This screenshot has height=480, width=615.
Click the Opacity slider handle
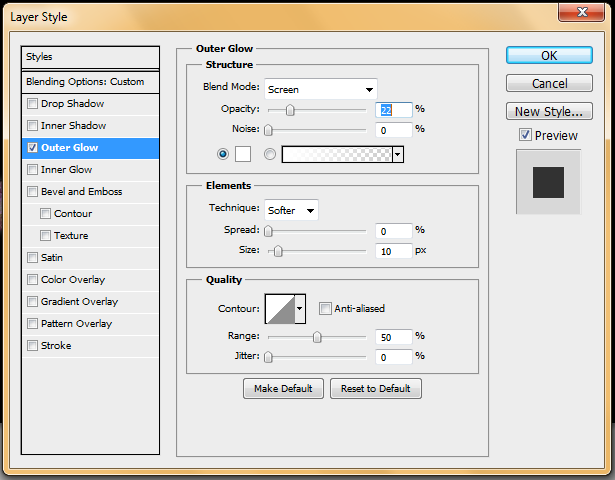tap(290, 110)
